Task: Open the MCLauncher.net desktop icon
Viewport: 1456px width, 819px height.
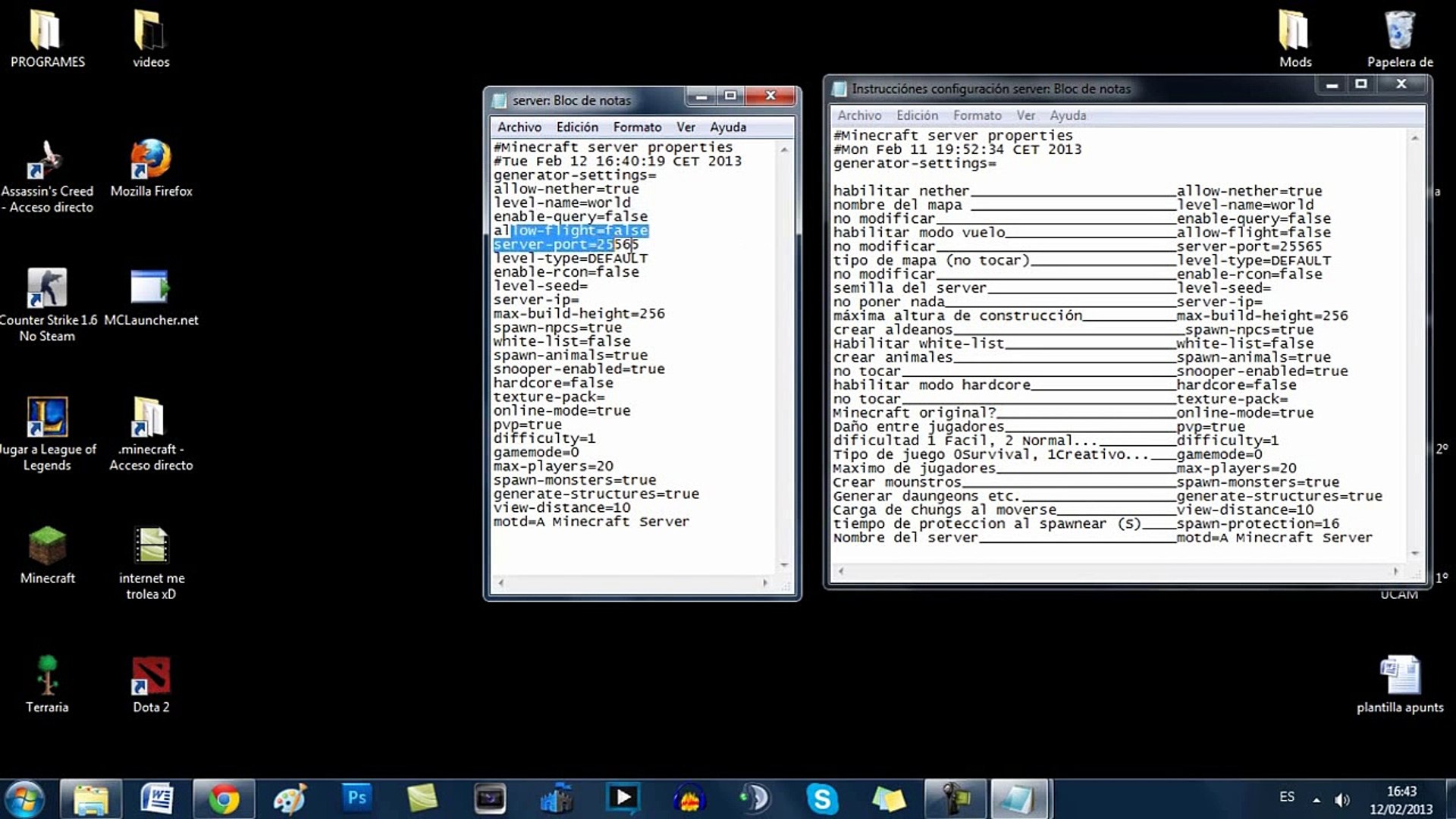Action: pos(150,288)
